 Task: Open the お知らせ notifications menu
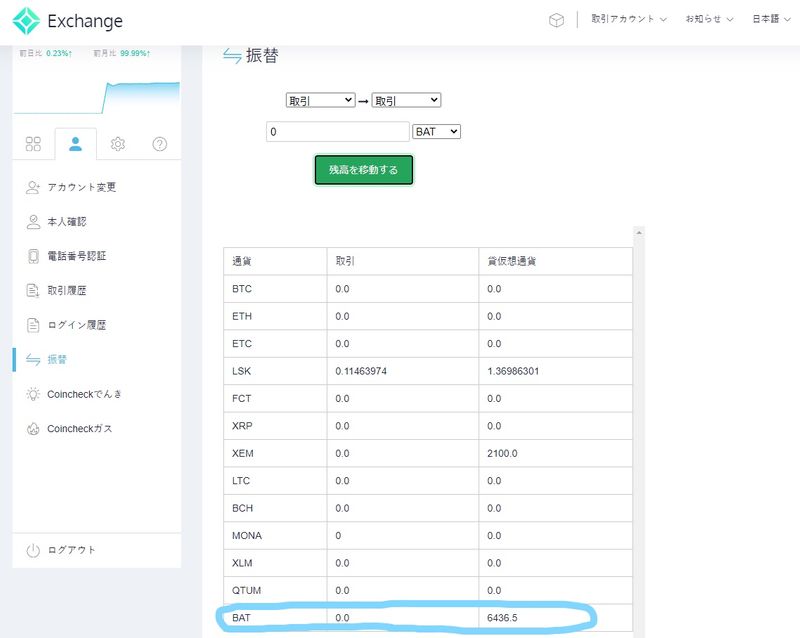pyautogui.click(x=709, y=19)
